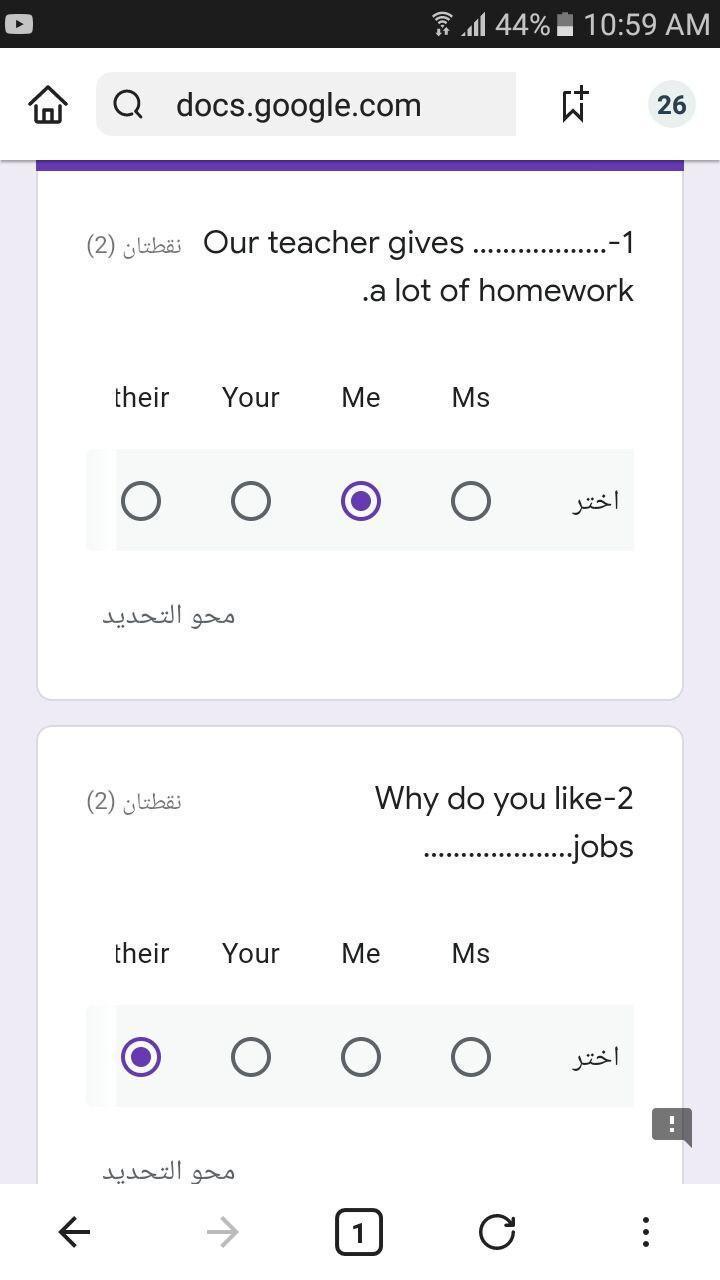The height and width of the screenshot is (1280, 720).
Task: Select "Ms" radio for question 1
Action: (x=471, y=501)
